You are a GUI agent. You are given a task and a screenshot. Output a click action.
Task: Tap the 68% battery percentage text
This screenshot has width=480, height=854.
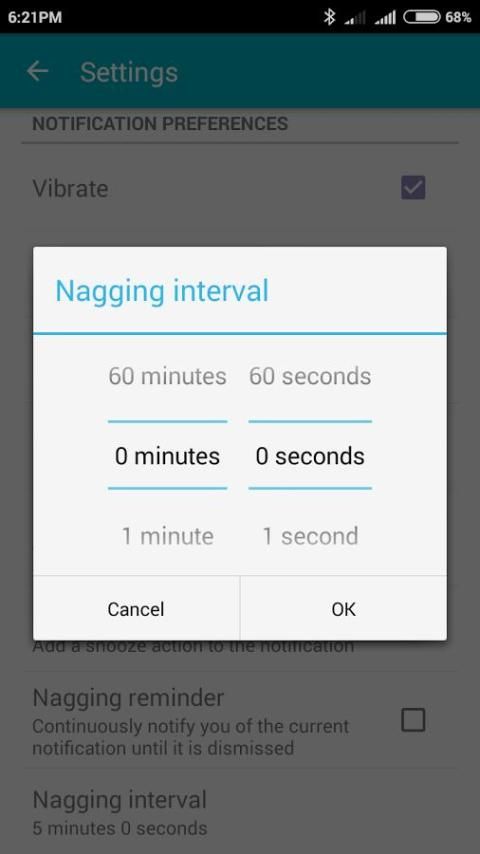458,17
